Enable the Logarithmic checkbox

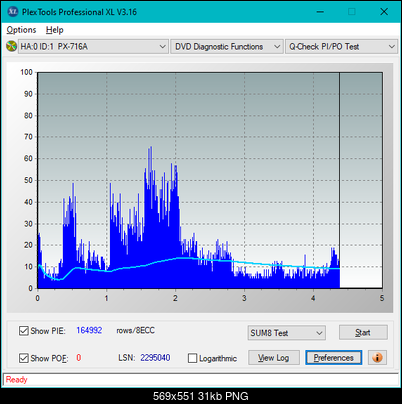click(x=192, y=358)
